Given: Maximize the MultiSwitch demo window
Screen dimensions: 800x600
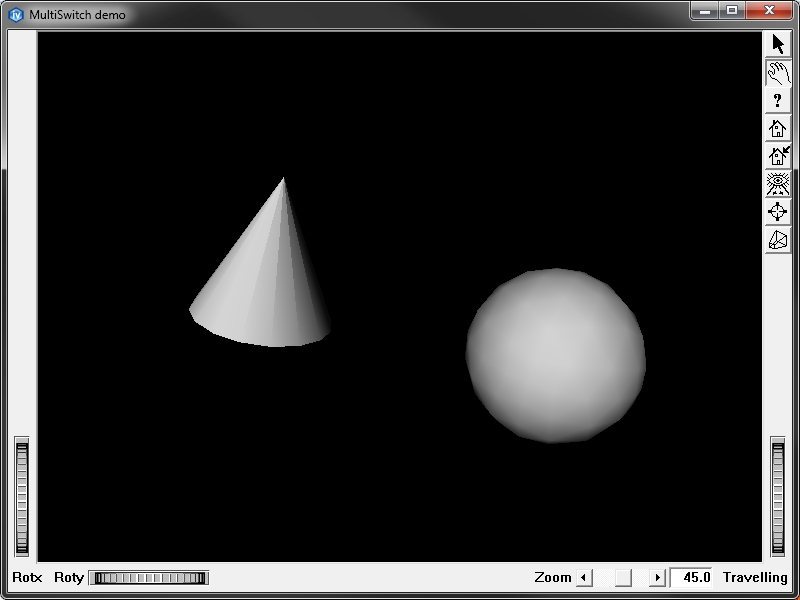Looking at the screenshot, I should click(732, 10).
